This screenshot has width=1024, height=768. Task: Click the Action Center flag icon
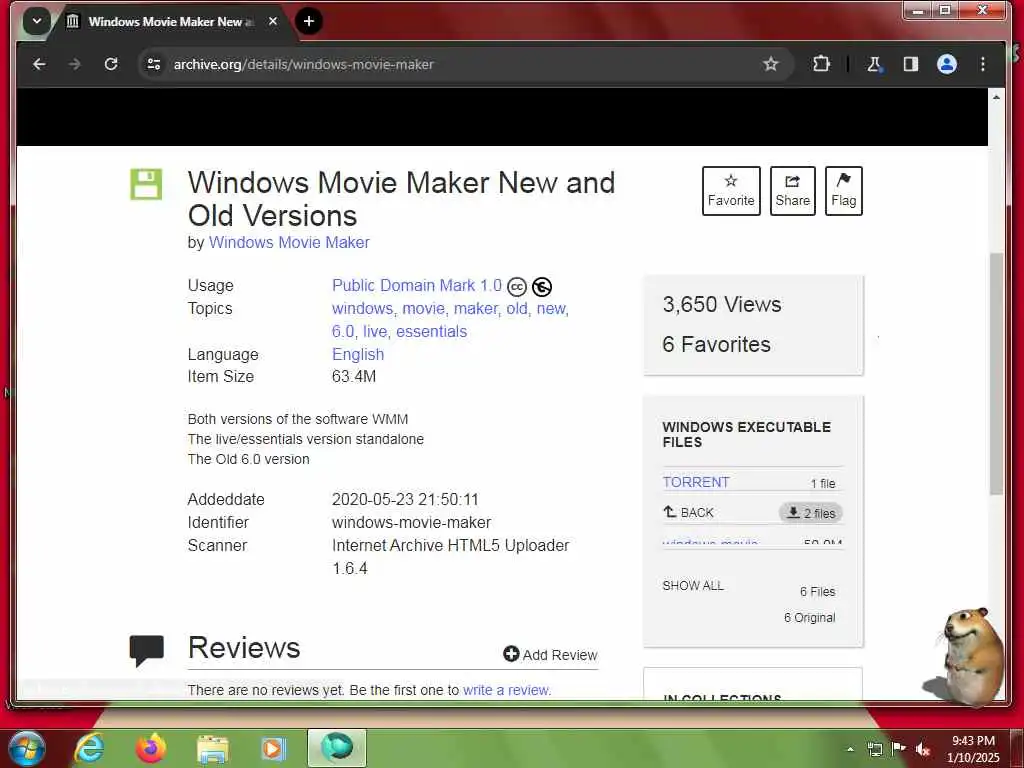(x=899, y=749)
